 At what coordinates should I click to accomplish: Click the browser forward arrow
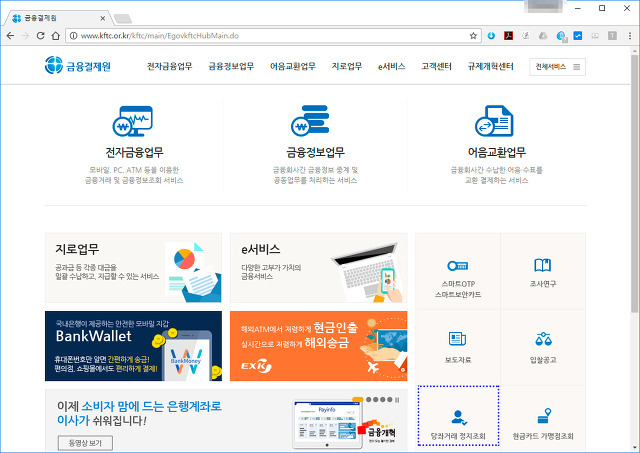pos(25,36)
